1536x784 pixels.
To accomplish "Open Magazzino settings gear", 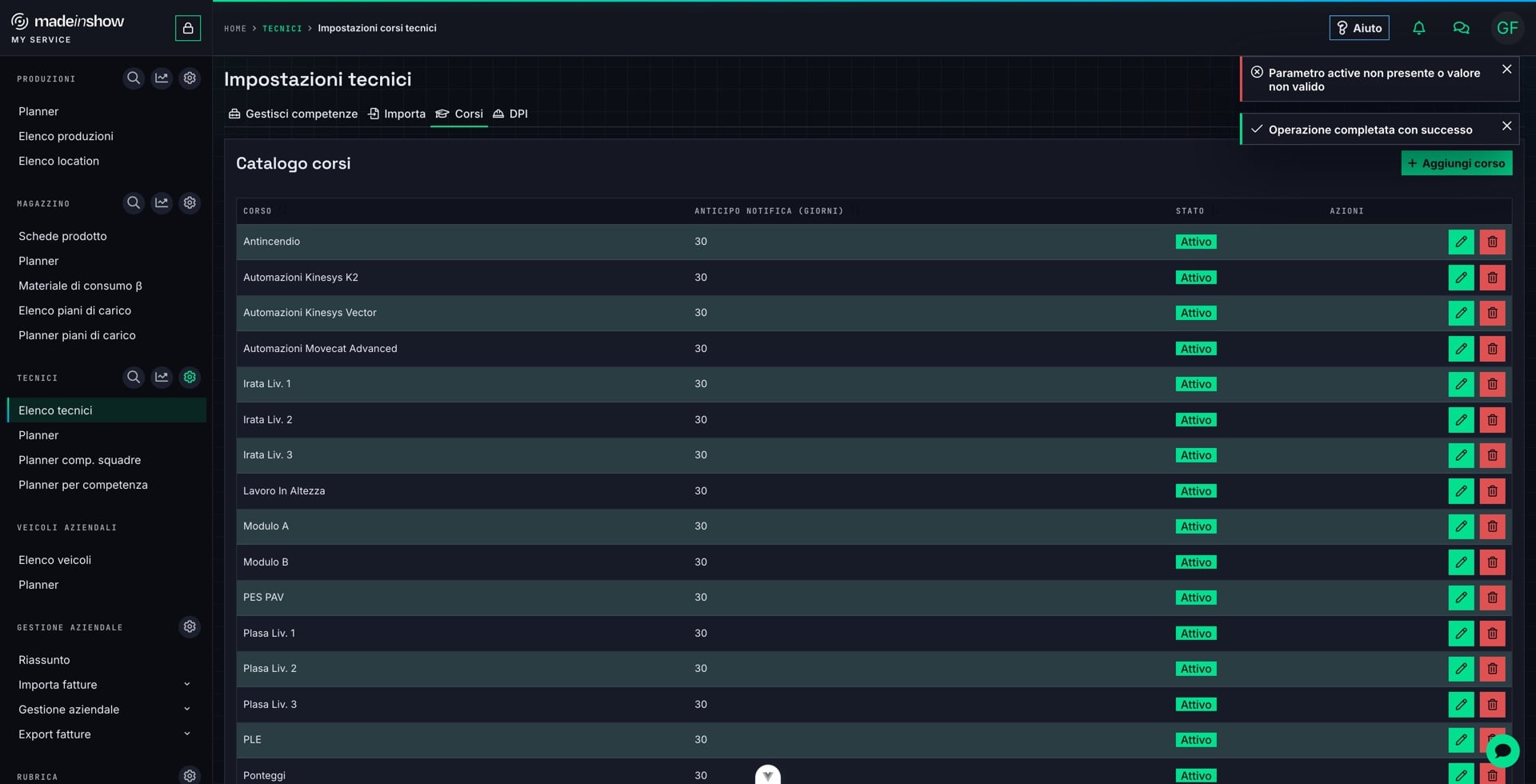I will (190, 203).
